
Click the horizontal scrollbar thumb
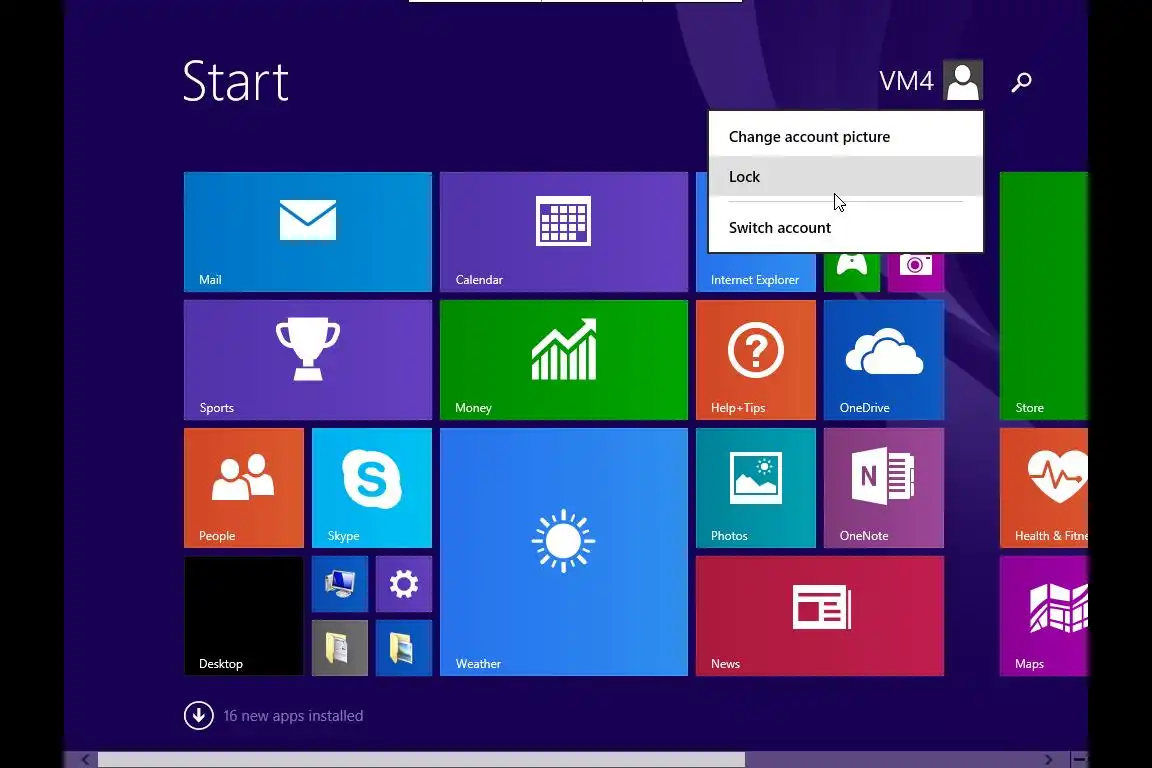click(421, 759)
